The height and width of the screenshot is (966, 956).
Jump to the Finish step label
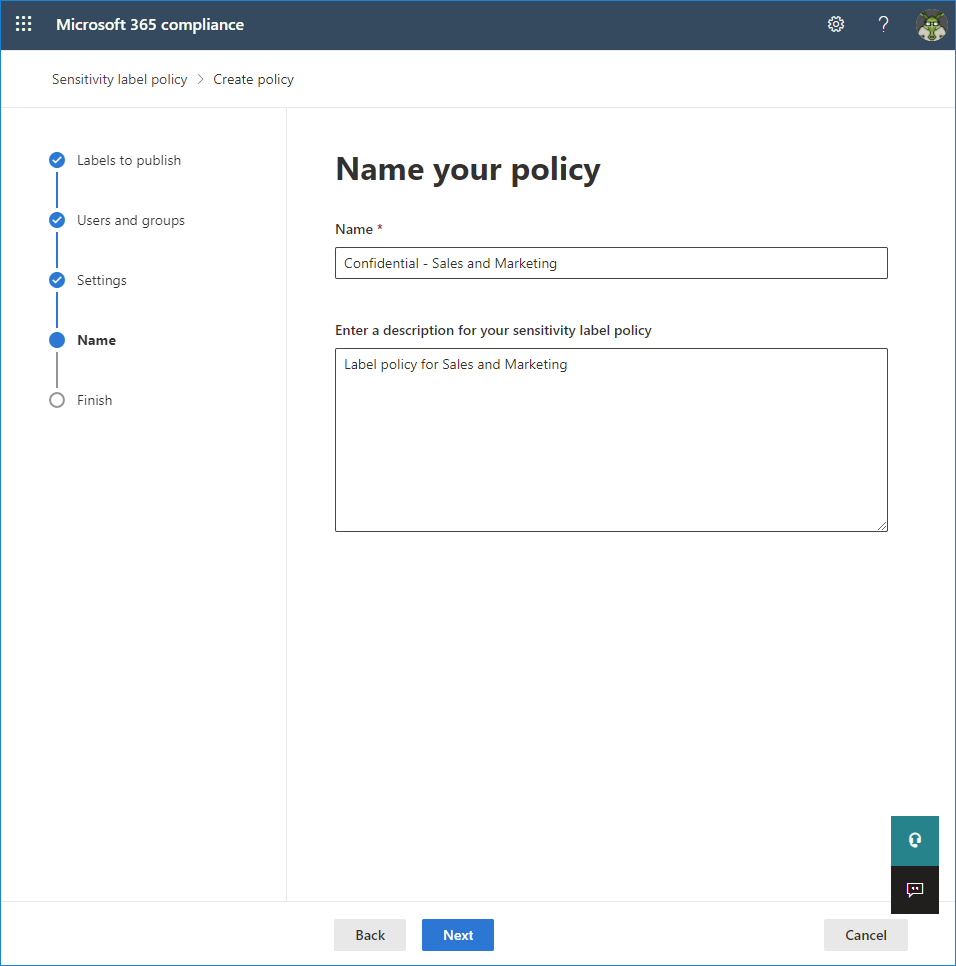click(x=94, y=400)
